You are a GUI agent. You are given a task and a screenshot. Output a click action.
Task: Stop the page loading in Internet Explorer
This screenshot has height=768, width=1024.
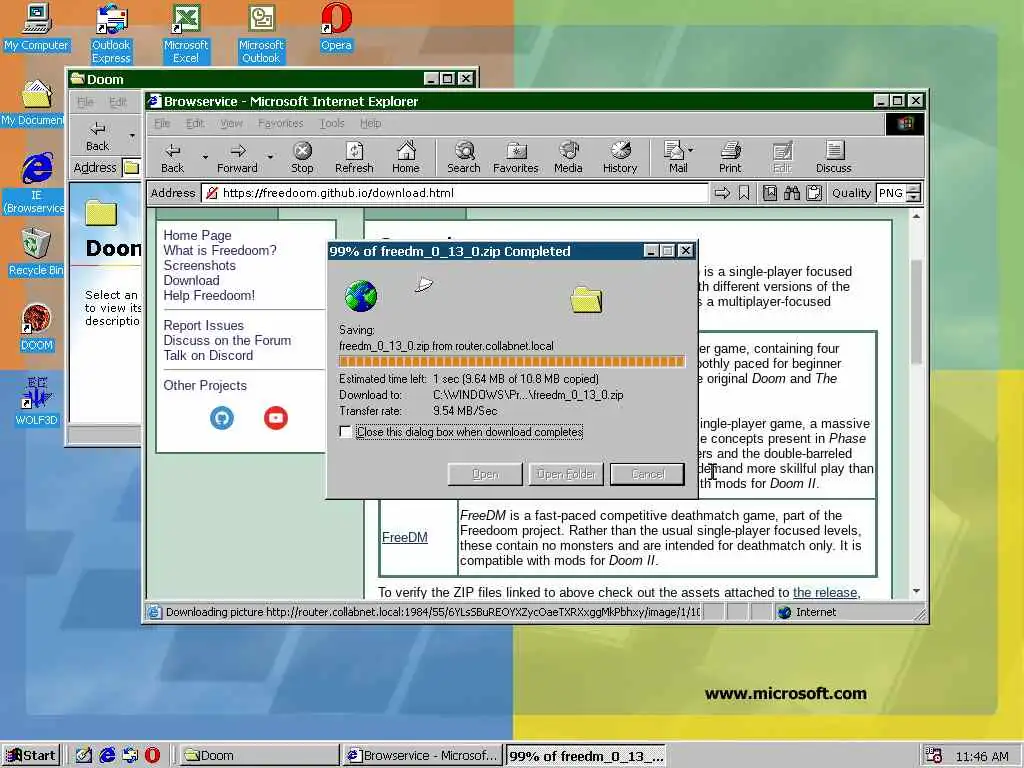coord(302,157)
